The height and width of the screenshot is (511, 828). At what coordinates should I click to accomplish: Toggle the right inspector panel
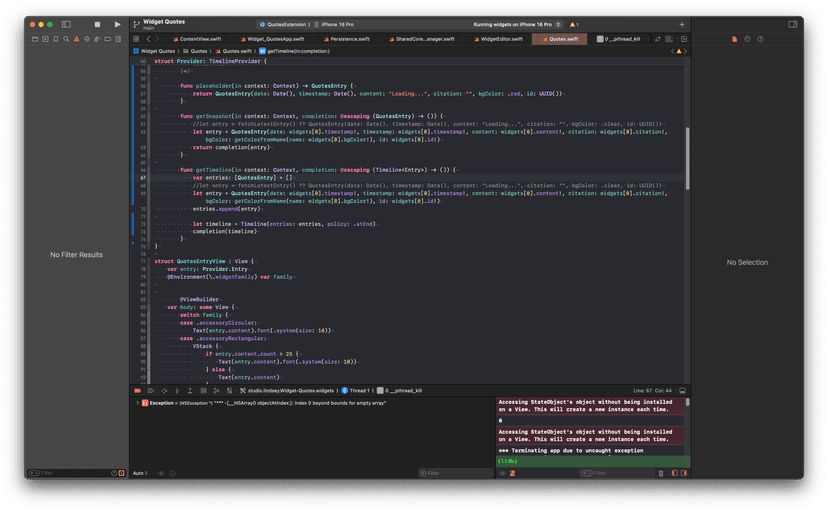point(792,23)
